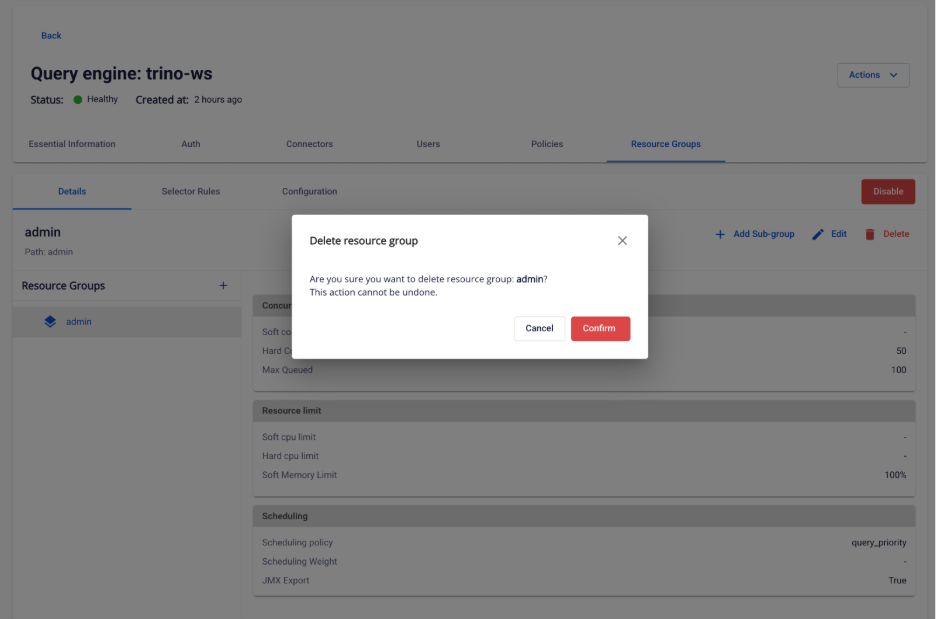This screenshot has width=936, height=619.
Task: Click the Delete text label
Action: (896, 234)
